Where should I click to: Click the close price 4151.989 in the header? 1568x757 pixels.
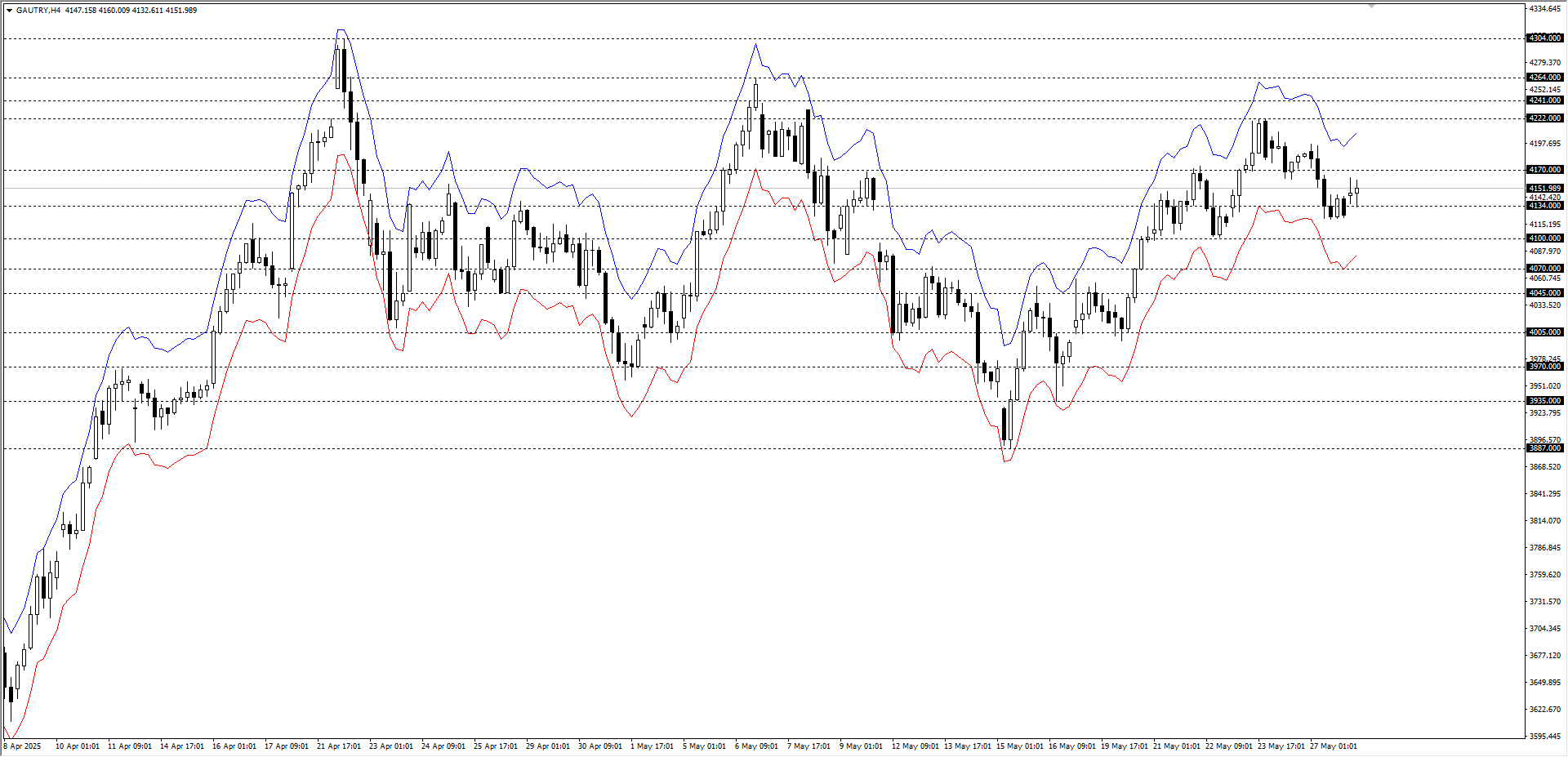tap(180, 11)
